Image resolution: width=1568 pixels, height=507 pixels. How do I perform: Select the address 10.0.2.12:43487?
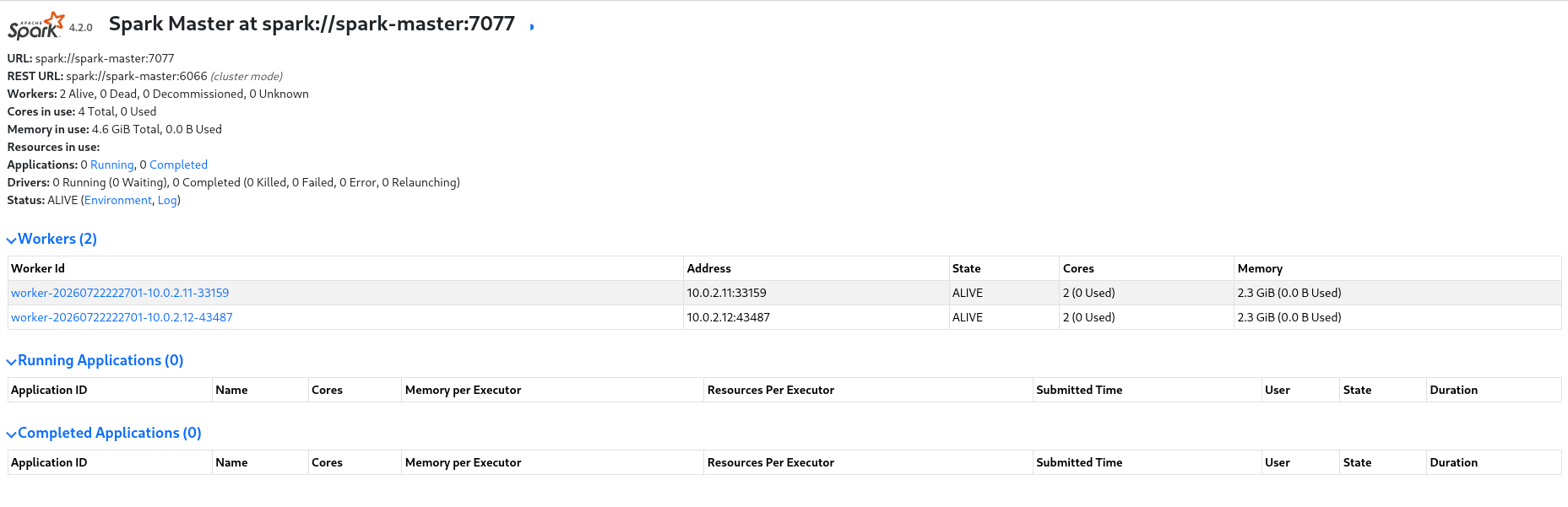tap(729, 317)
